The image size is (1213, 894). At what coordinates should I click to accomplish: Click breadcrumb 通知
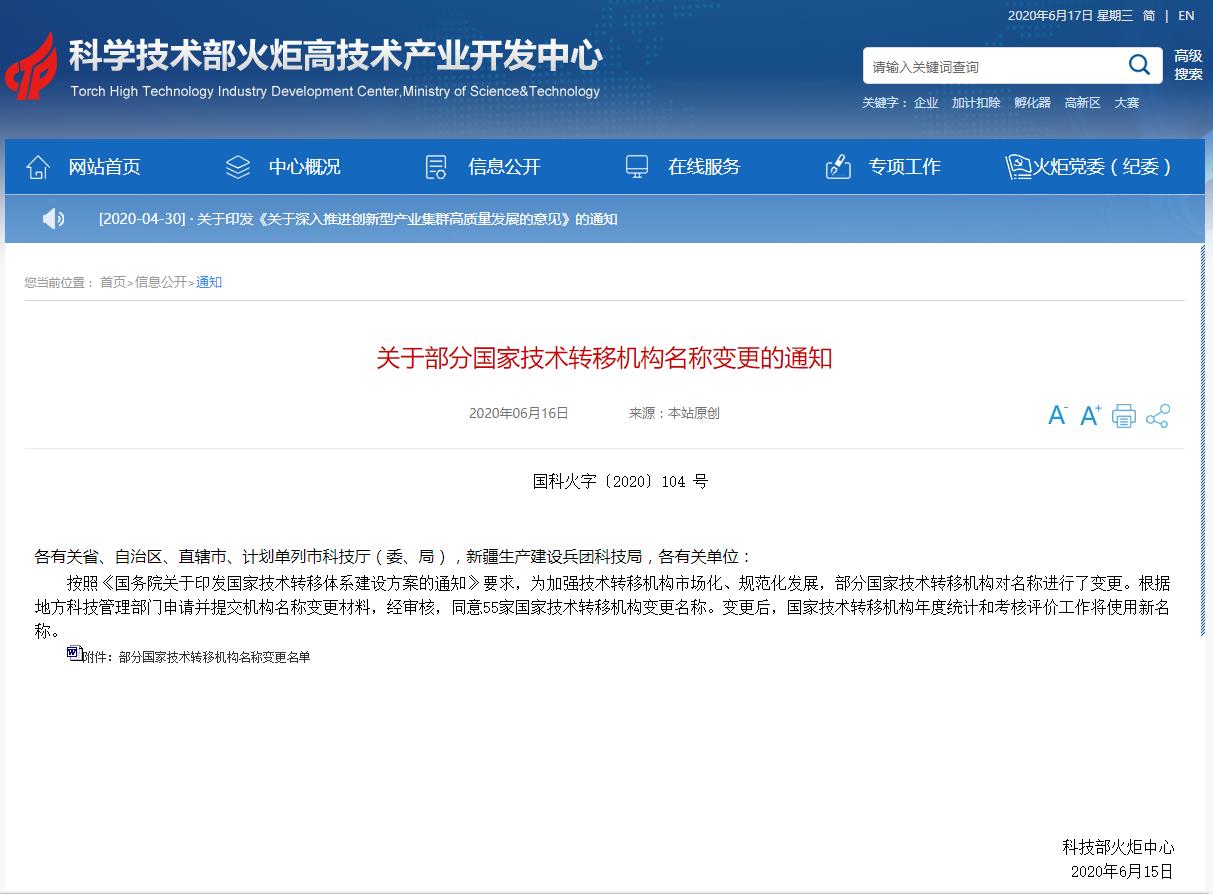[209, 282]
